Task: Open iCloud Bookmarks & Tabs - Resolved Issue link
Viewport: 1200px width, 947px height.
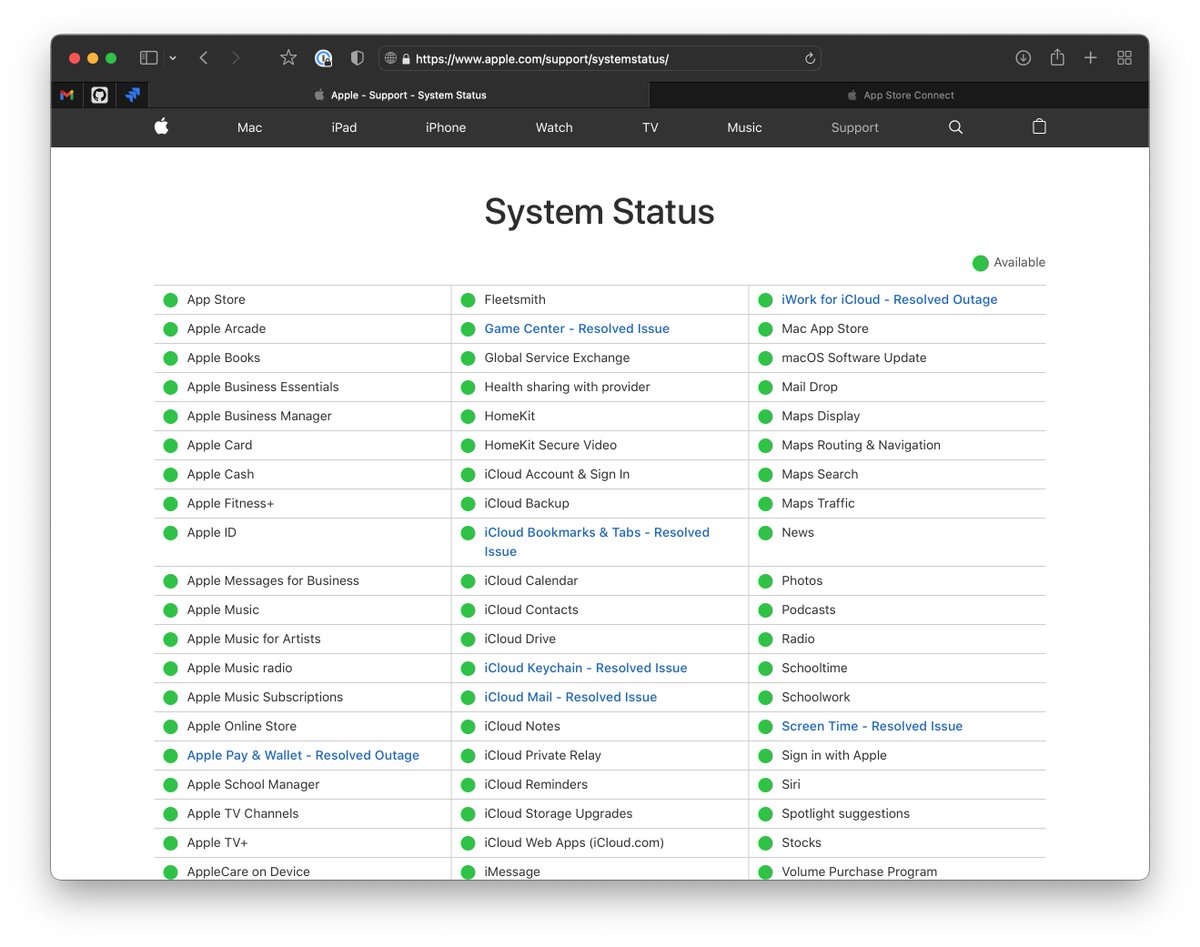Action: pos(597,541)
